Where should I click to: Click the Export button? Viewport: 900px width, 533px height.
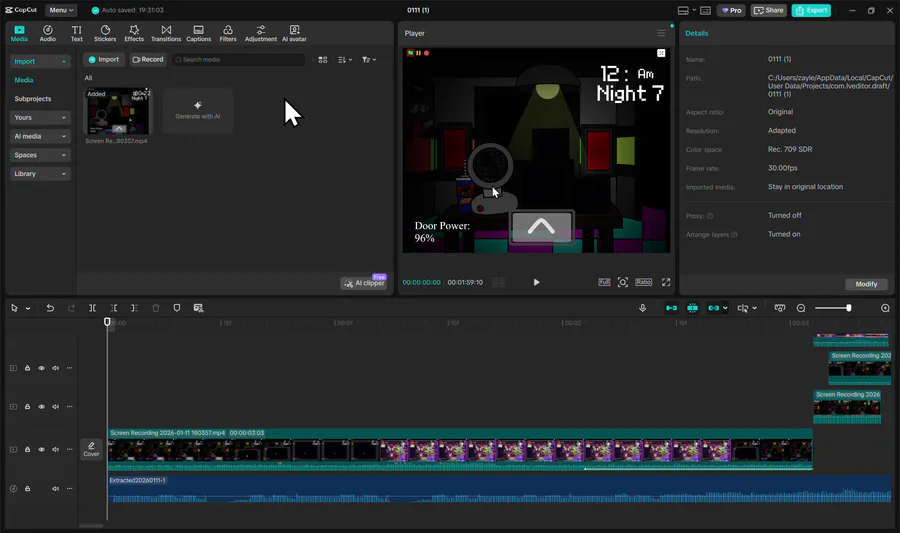(811, 10)
